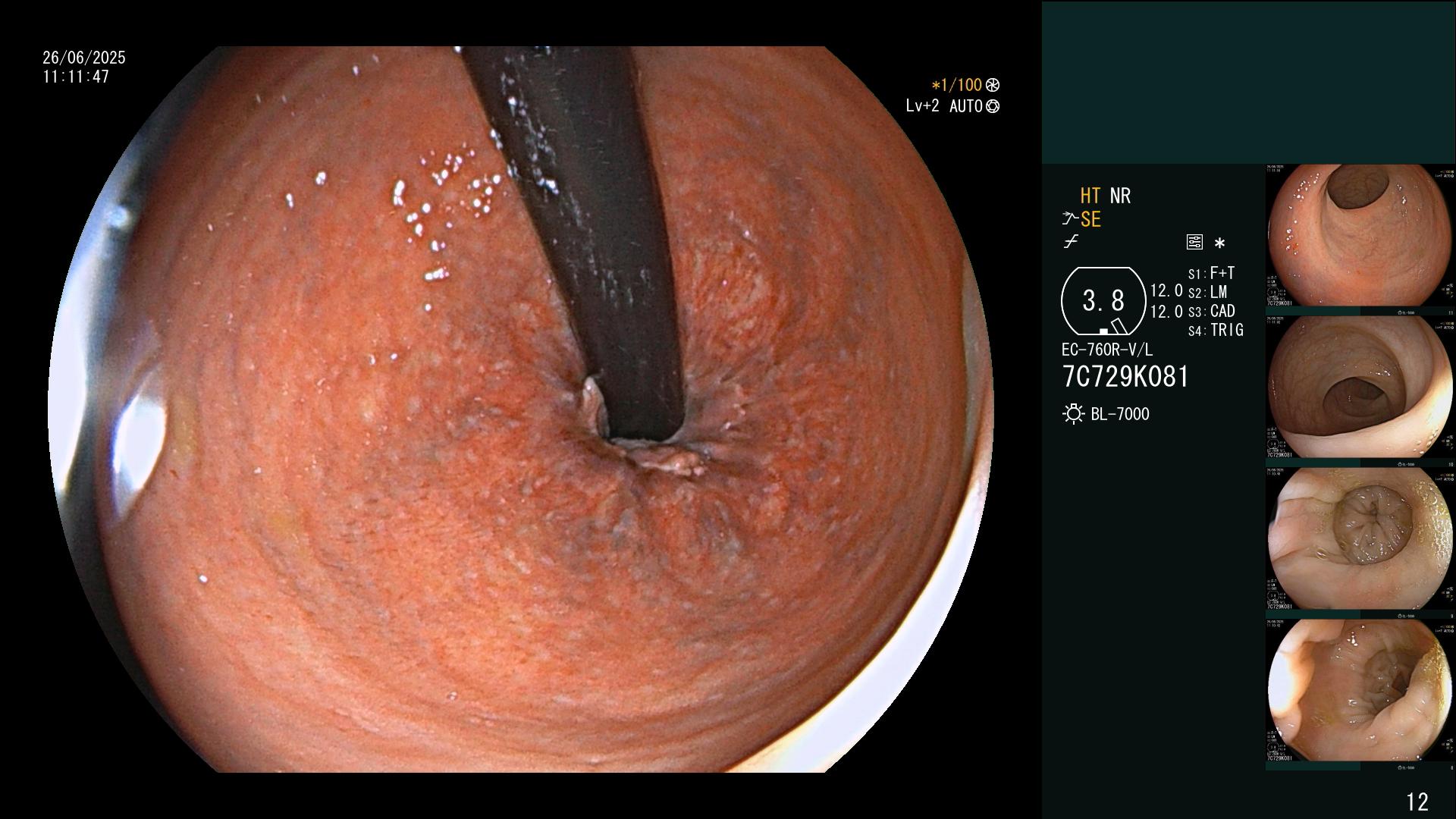
Task: Click the 3.8 scope channel diameter indicator
Action: click(1103, 301)
